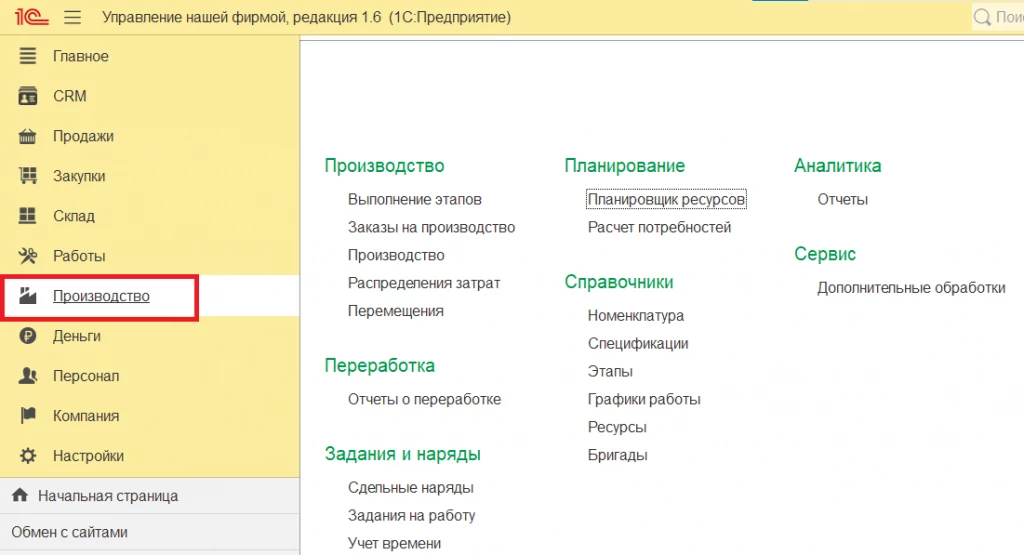Select the Склад section
The width and height of the screenshot is (1024, 555).
coord(74,215)
